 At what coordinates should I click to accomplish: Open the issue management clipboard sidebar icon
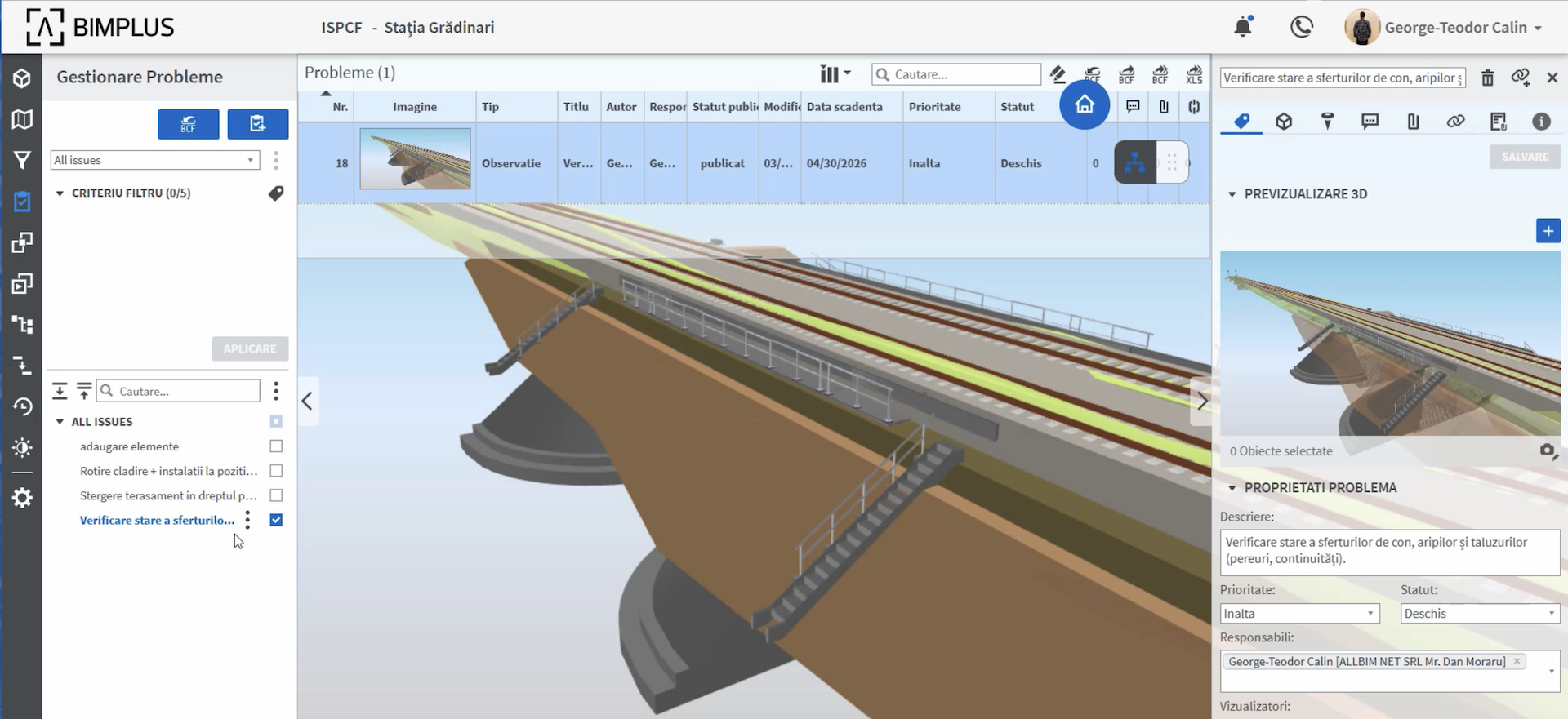[x=22, y=201]
